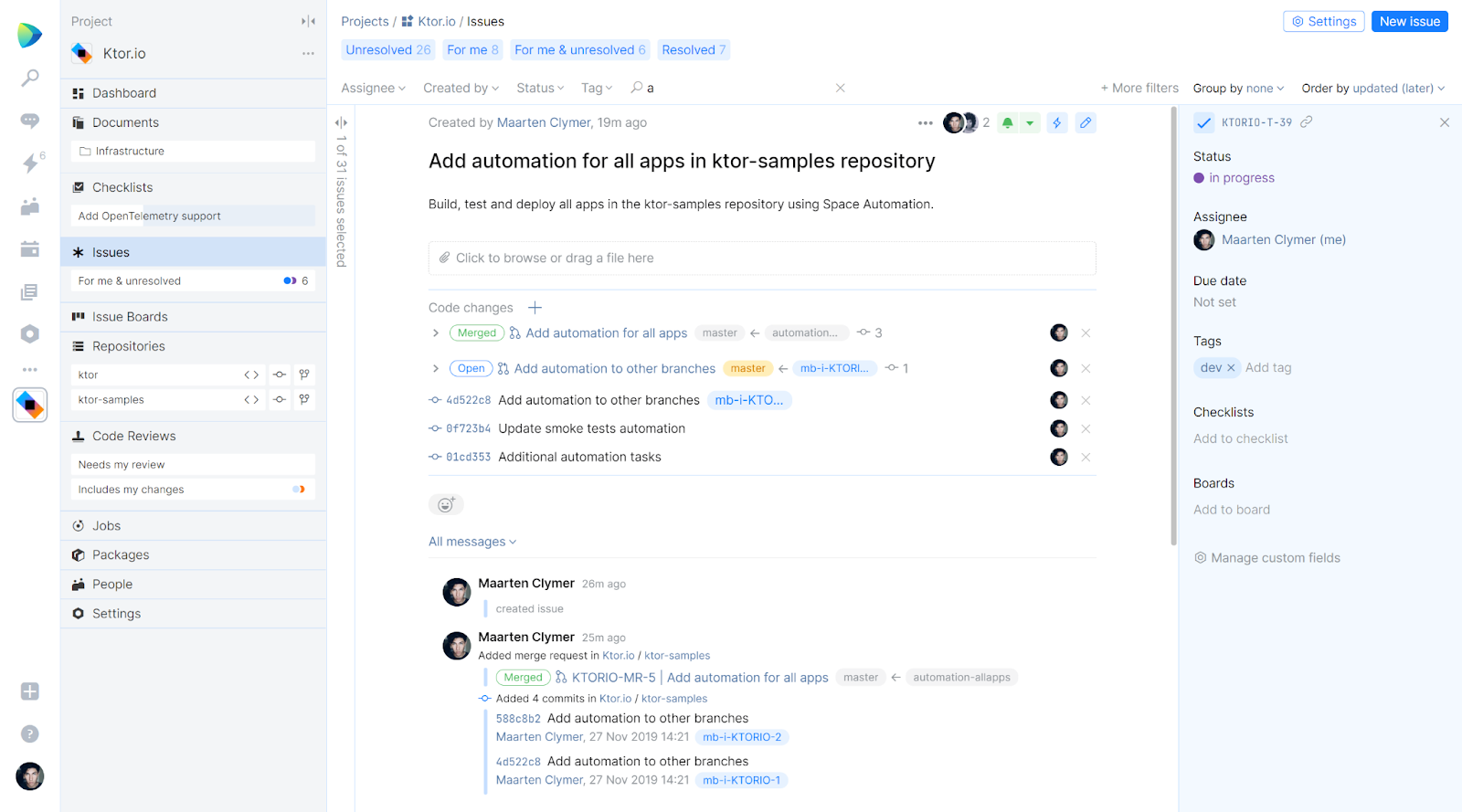Open the Ktor.io project more options dots
This screenshot has height=812, width=1462.
pyautogui.click(x=308, y=53)
